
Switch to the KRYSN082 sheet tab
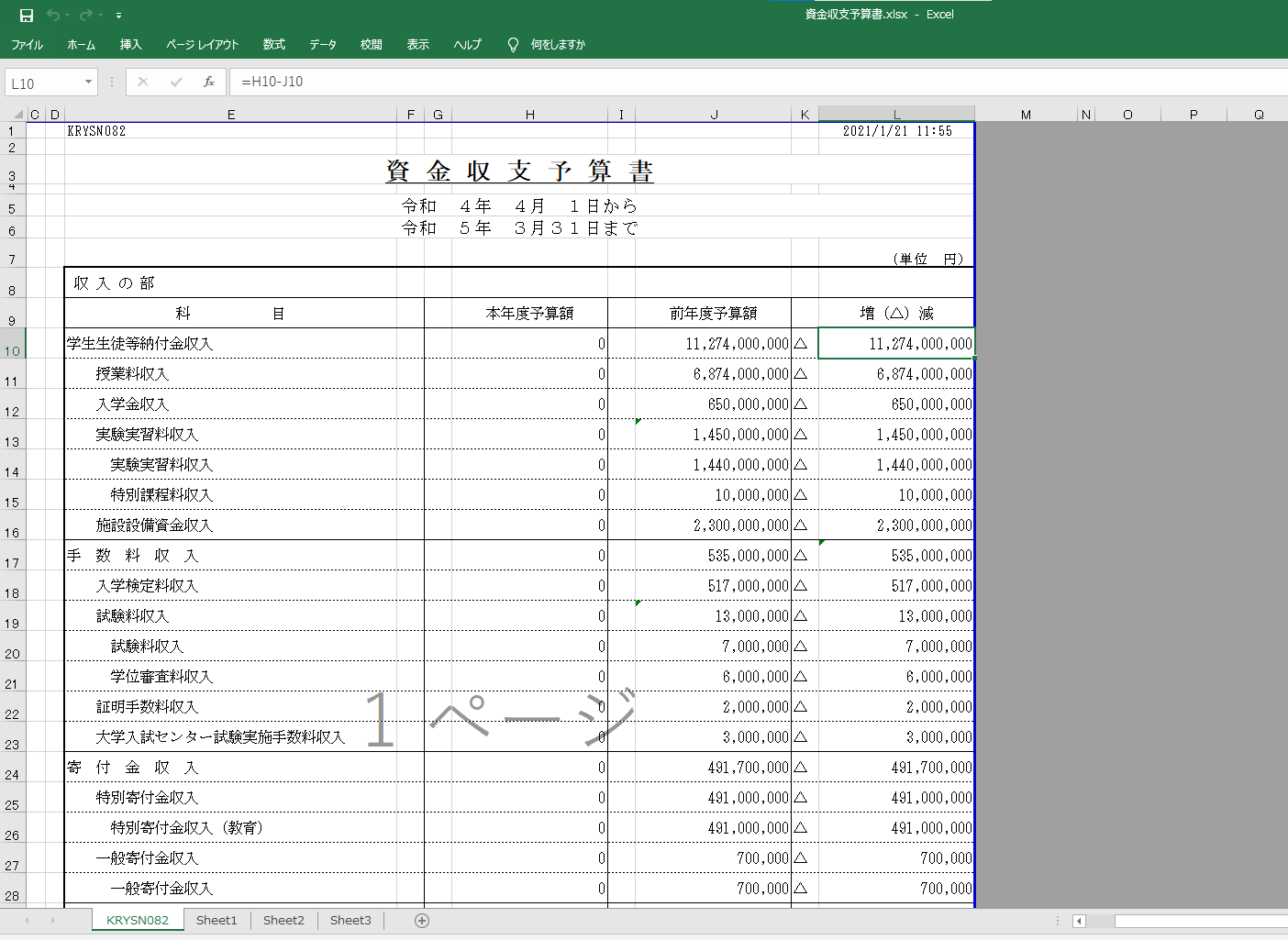click(x=138, y=920)
